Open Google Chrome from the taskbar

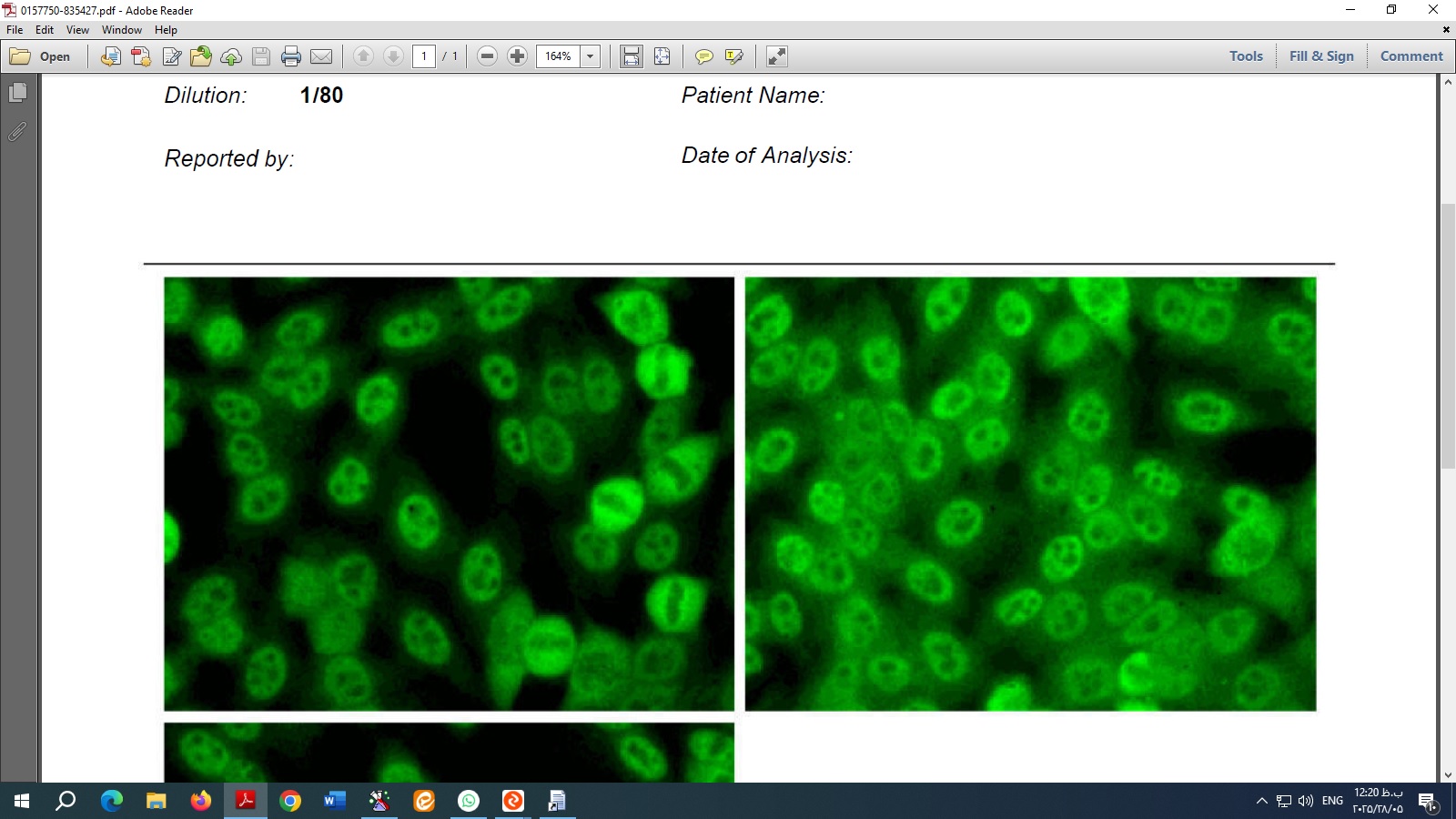pos(290,801)
